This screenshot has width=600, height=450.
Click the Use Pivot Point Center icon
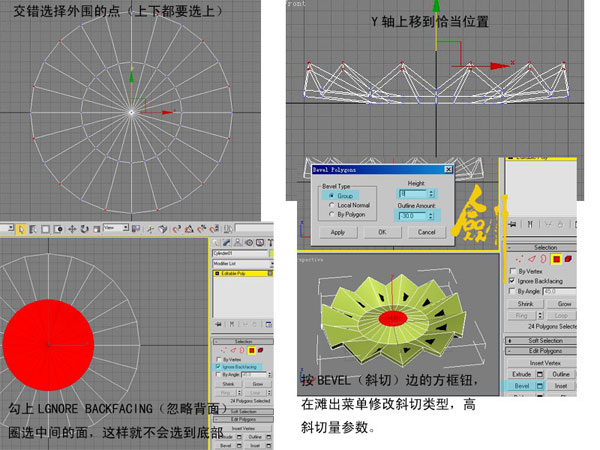(x=135, y=228)
